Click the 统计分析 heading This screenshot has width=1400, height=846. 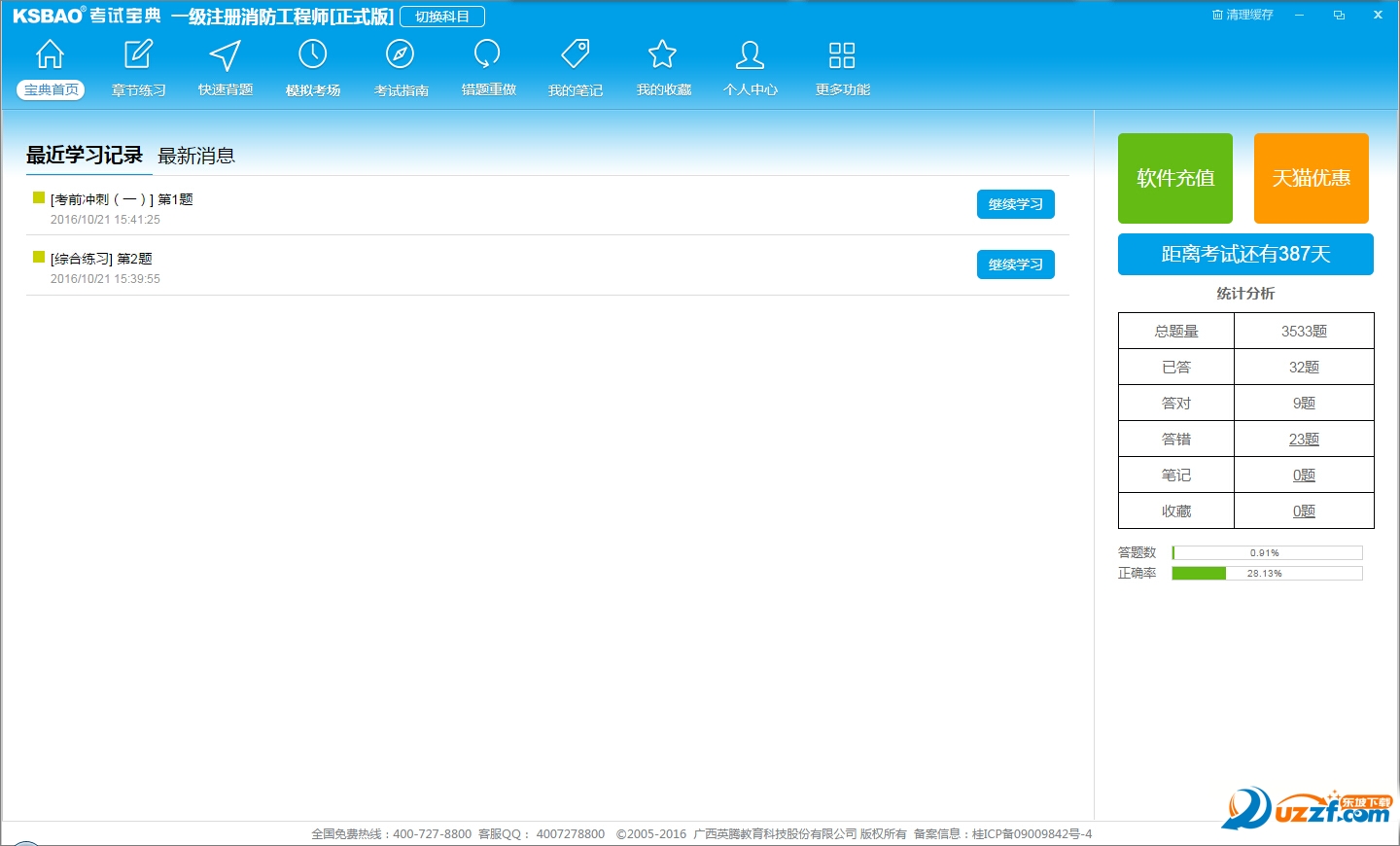1245,294
